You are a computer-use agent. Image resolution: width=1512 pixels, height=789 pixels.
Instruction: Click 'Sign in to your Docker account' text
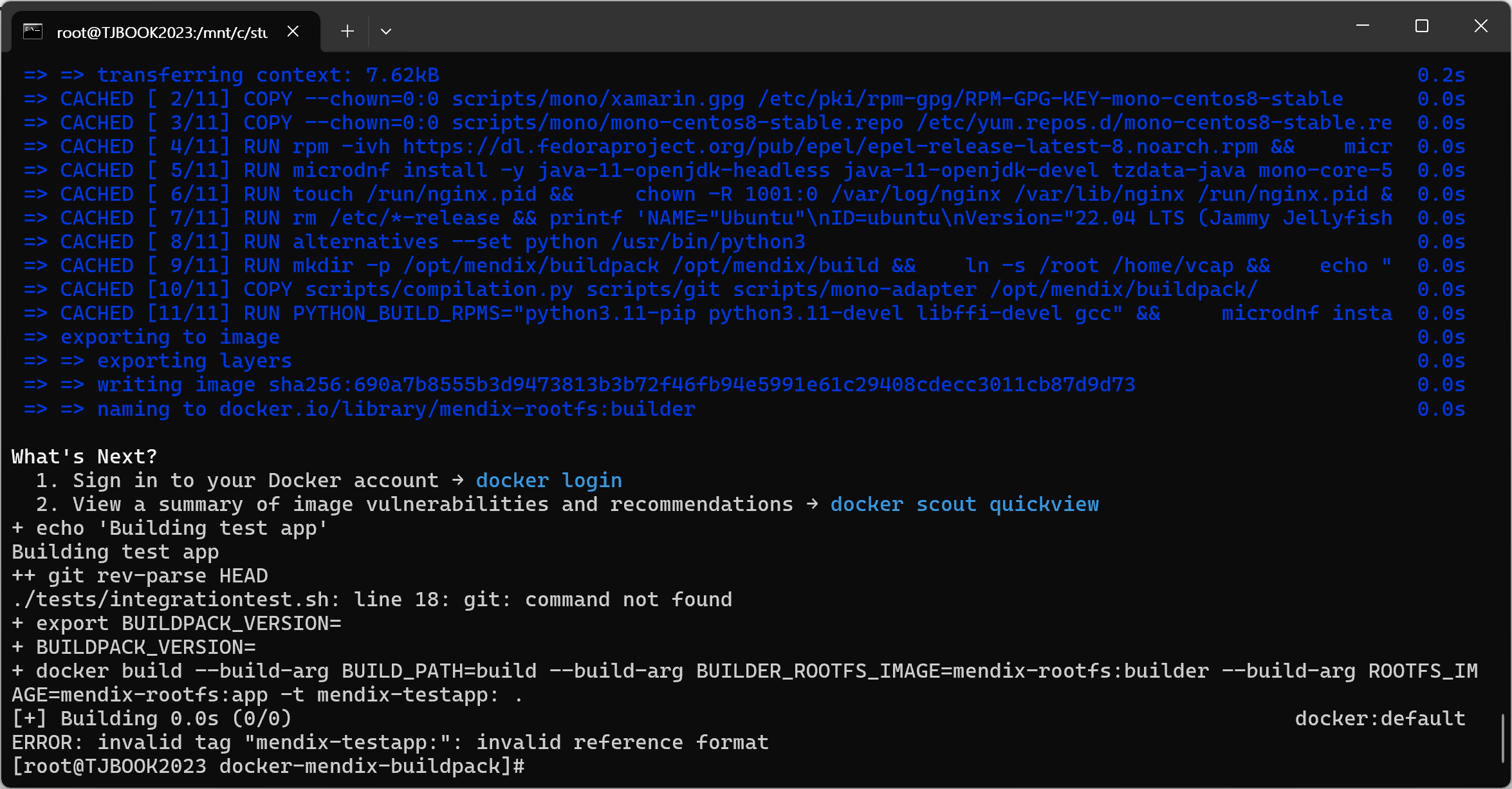[255, 480]
